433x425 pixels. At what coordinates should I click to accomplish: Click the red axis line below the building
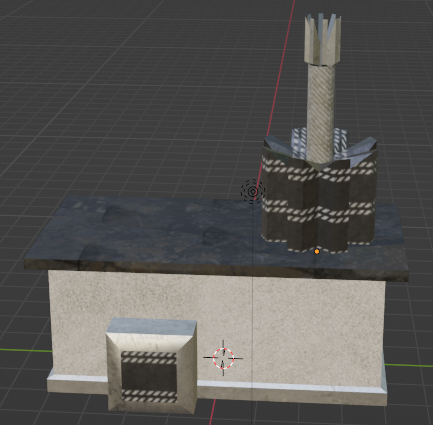pos(212,412)
